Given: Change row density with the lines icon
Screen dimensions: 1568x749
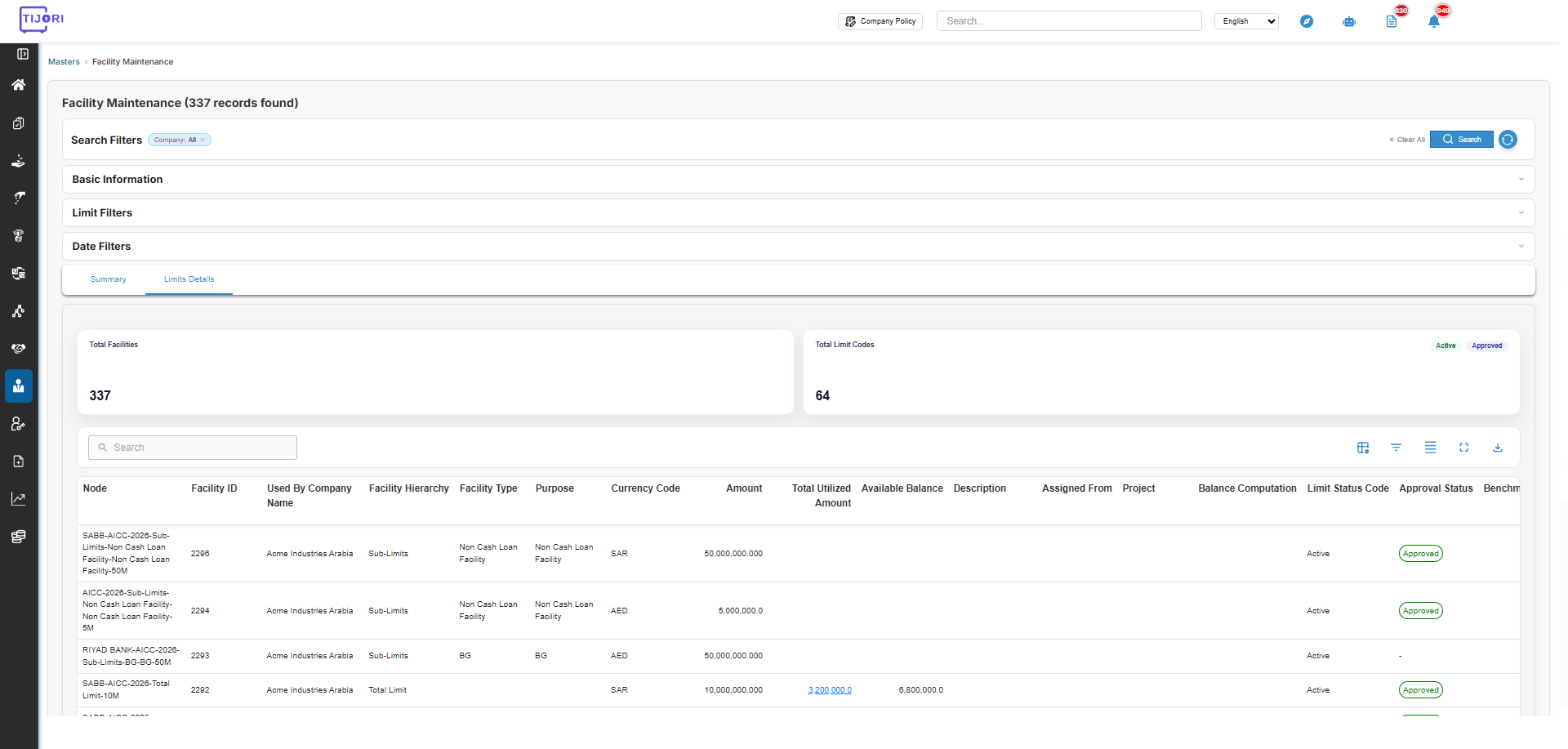Looking at the screenshot, I should 1430,448.
